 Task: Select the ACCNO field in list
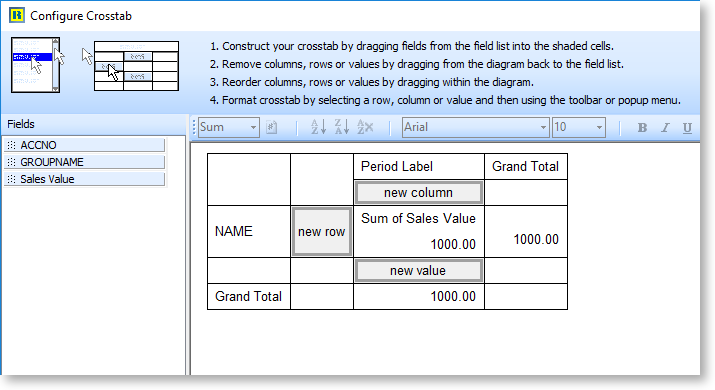85,145
